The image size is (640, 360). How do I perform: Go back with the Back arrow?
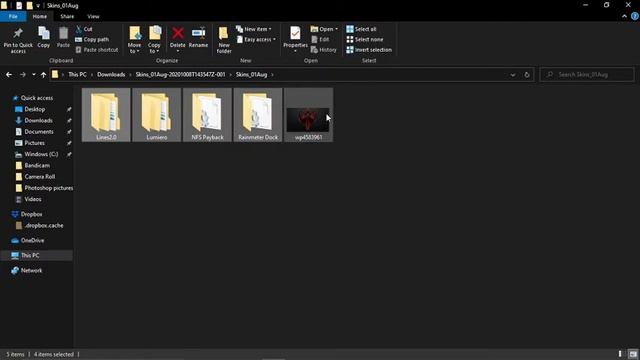pyautogui.click(x=9, y=75)
